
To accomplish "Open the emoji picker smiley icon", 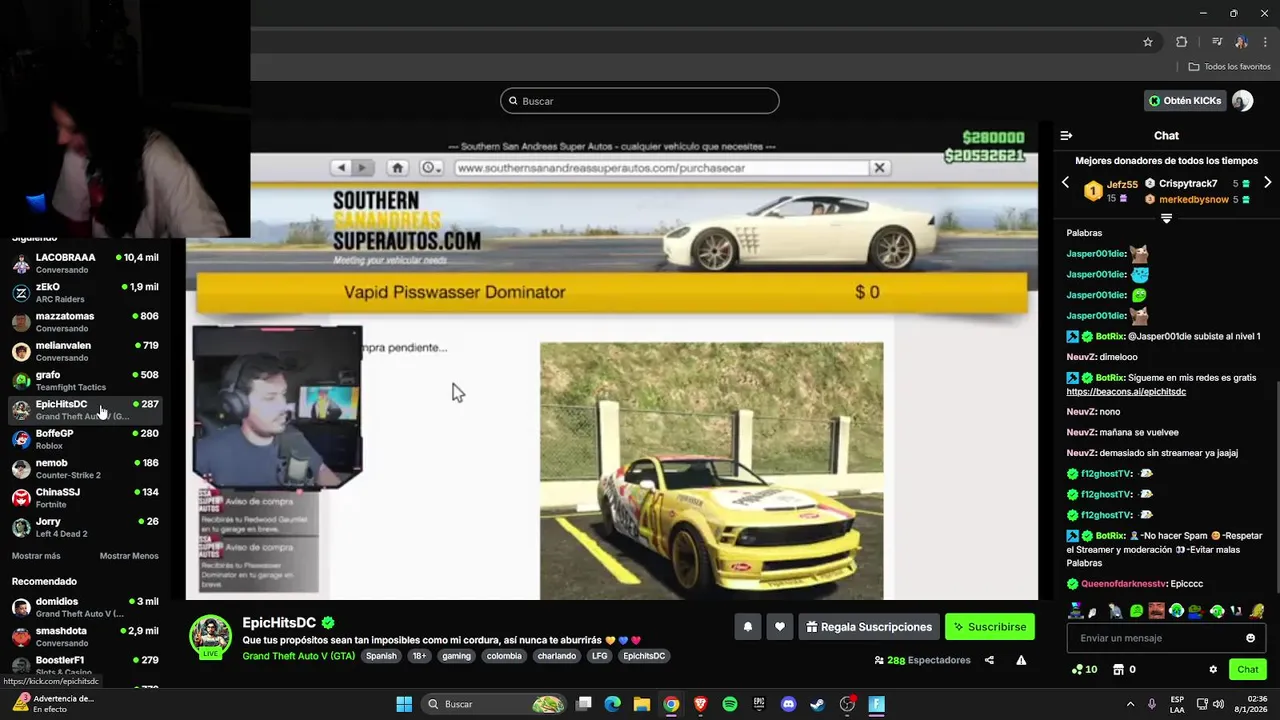I will tap(1250, 638).
